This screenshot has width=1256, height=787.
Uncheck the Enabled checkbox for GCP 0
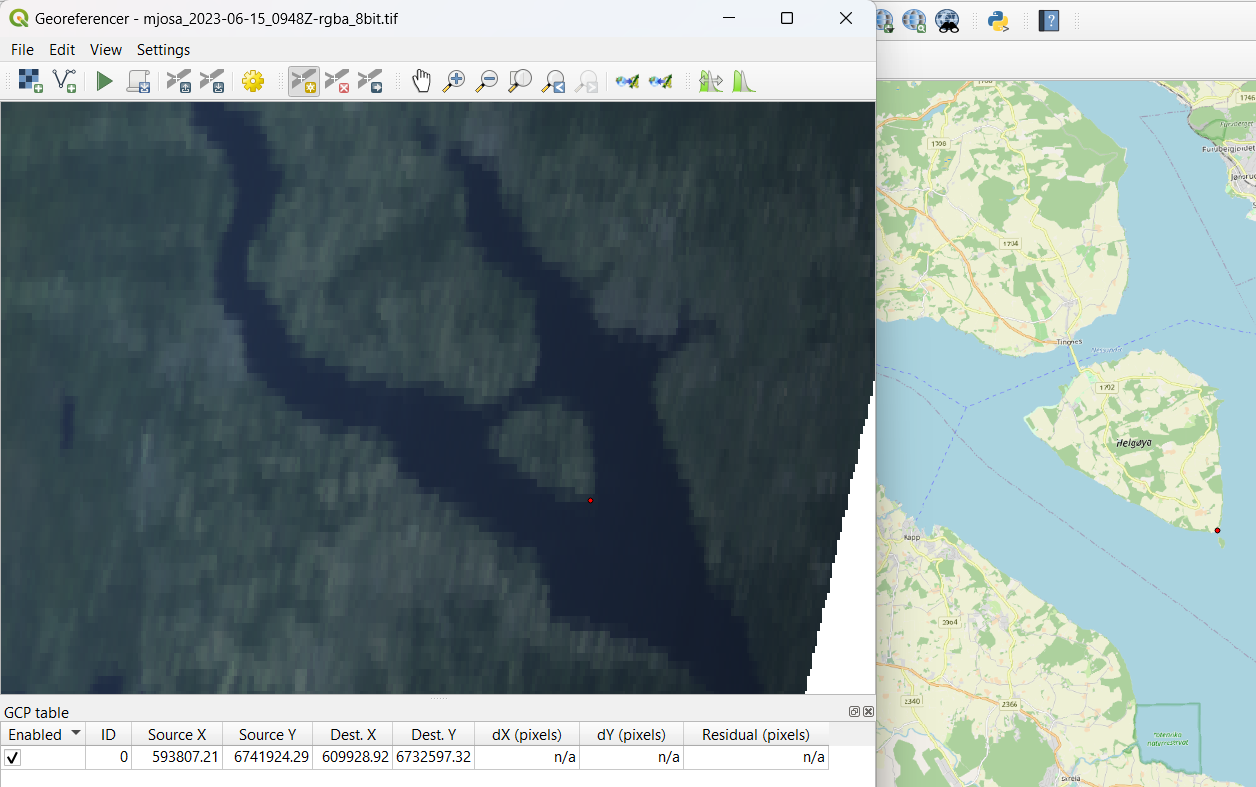pos(13,758)
